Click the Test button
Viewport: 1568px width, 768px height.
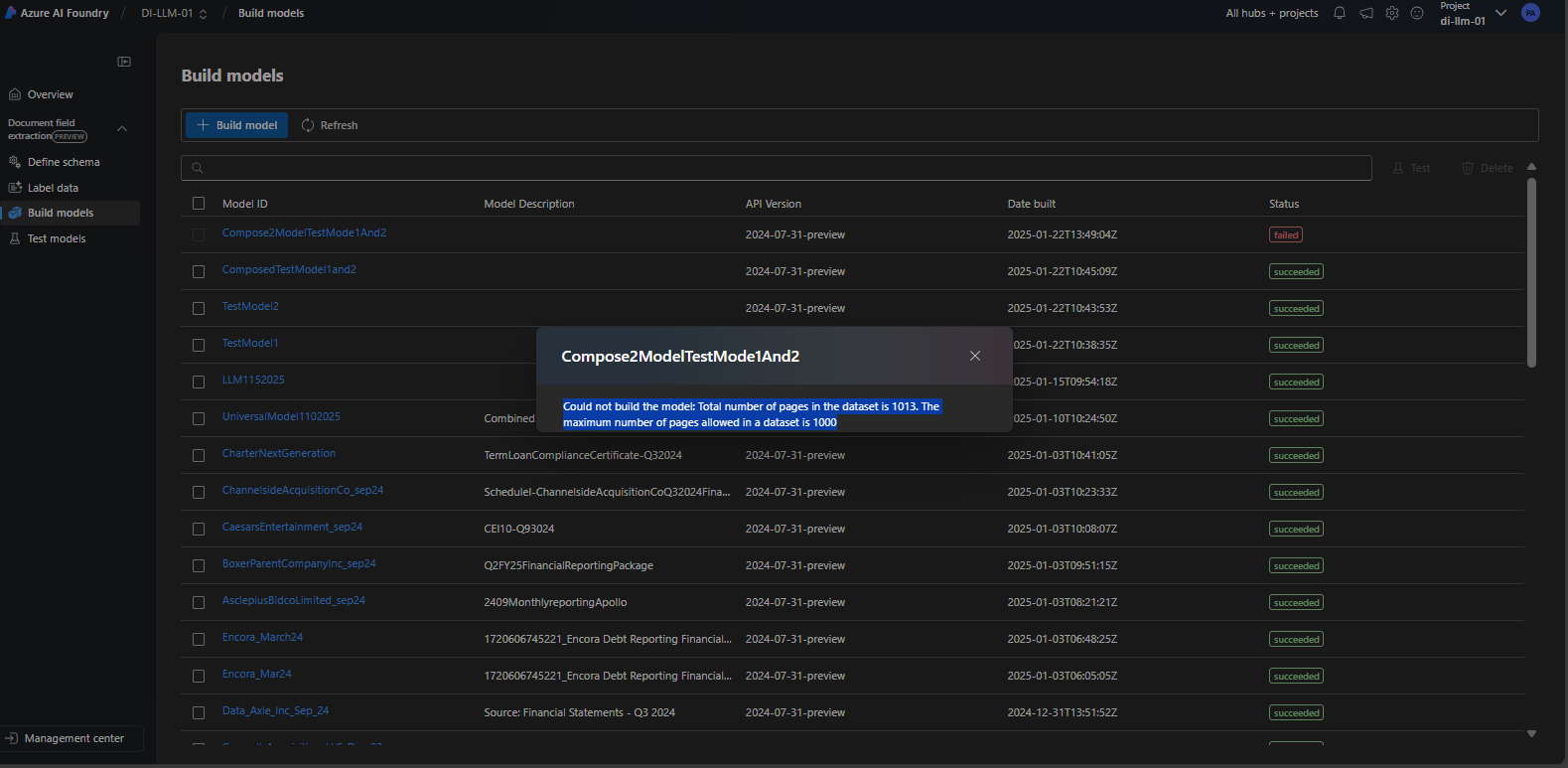tap(1411, 168)
